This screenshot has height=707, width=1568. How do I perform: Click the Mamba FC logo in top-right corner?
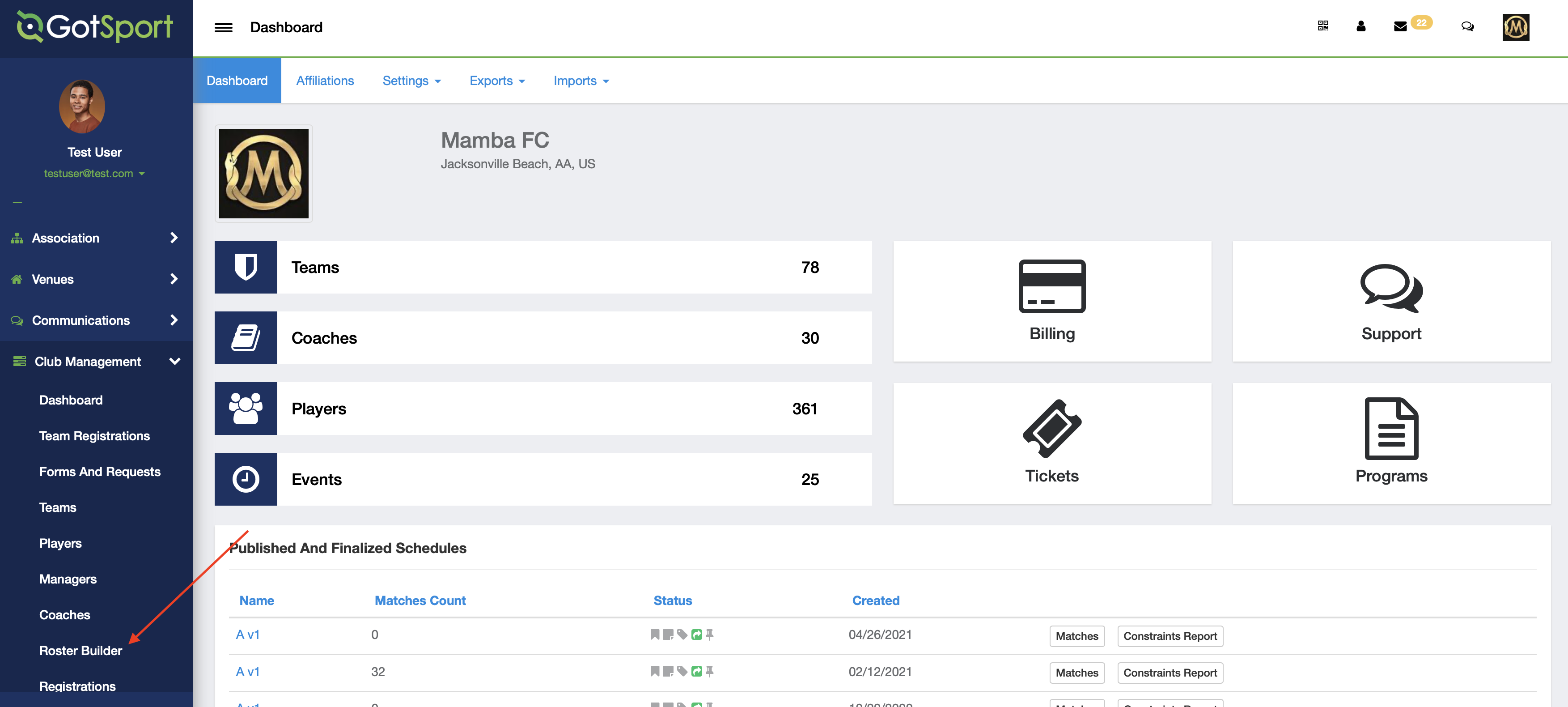coord(1516,27)
